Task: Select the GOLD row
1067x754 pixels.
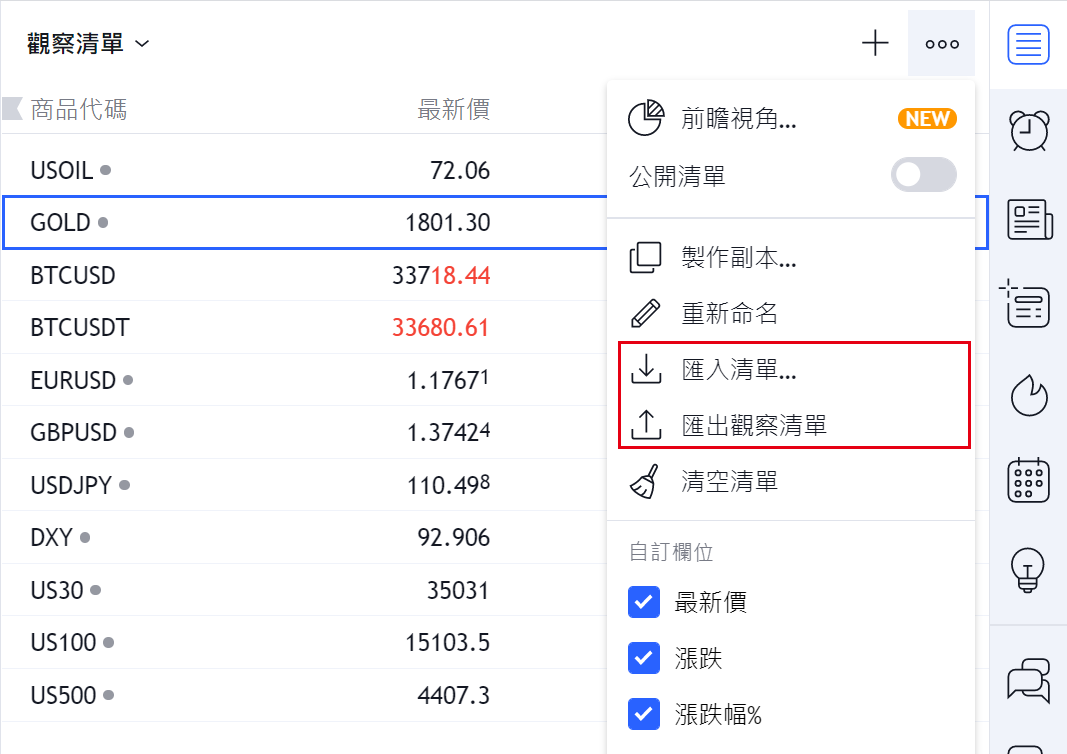Action: click(x=304, y=223)
